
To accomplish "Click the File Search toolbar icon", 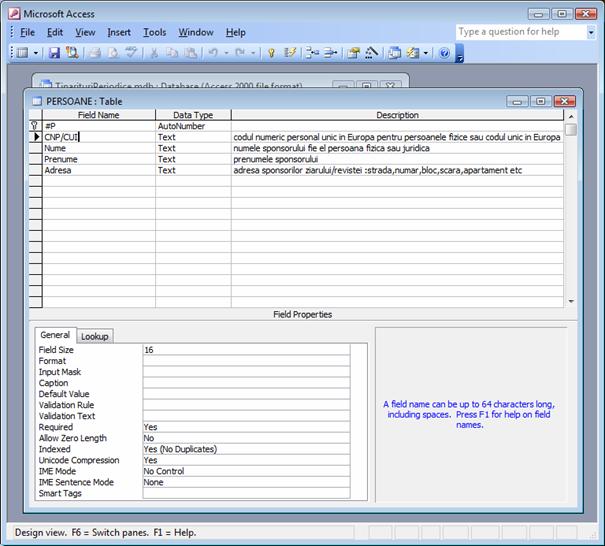I will click(72, 53).
